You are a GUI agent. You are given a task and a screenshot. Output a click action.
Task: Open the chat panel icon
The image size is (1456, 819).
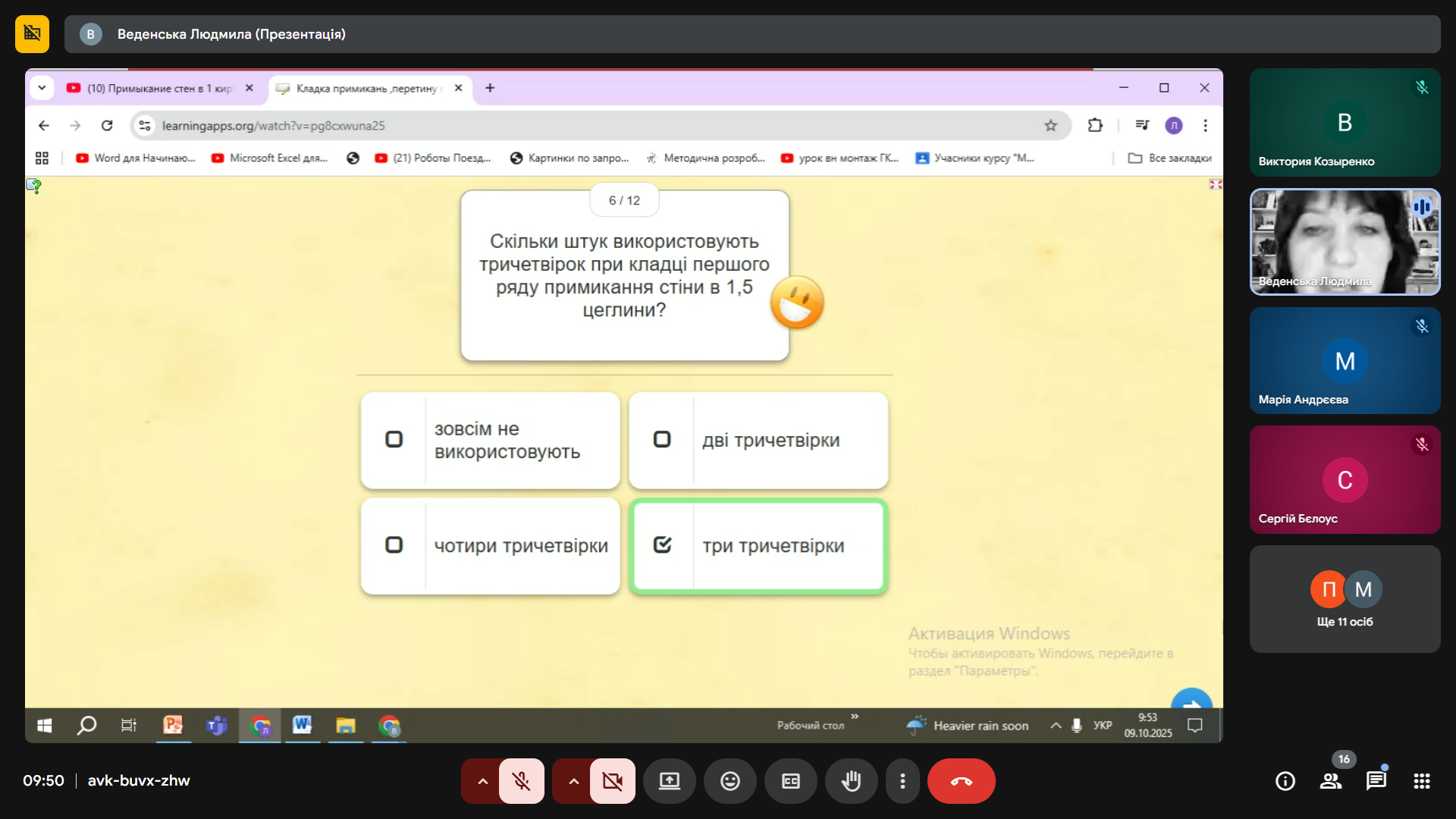tap(1376, 781)
